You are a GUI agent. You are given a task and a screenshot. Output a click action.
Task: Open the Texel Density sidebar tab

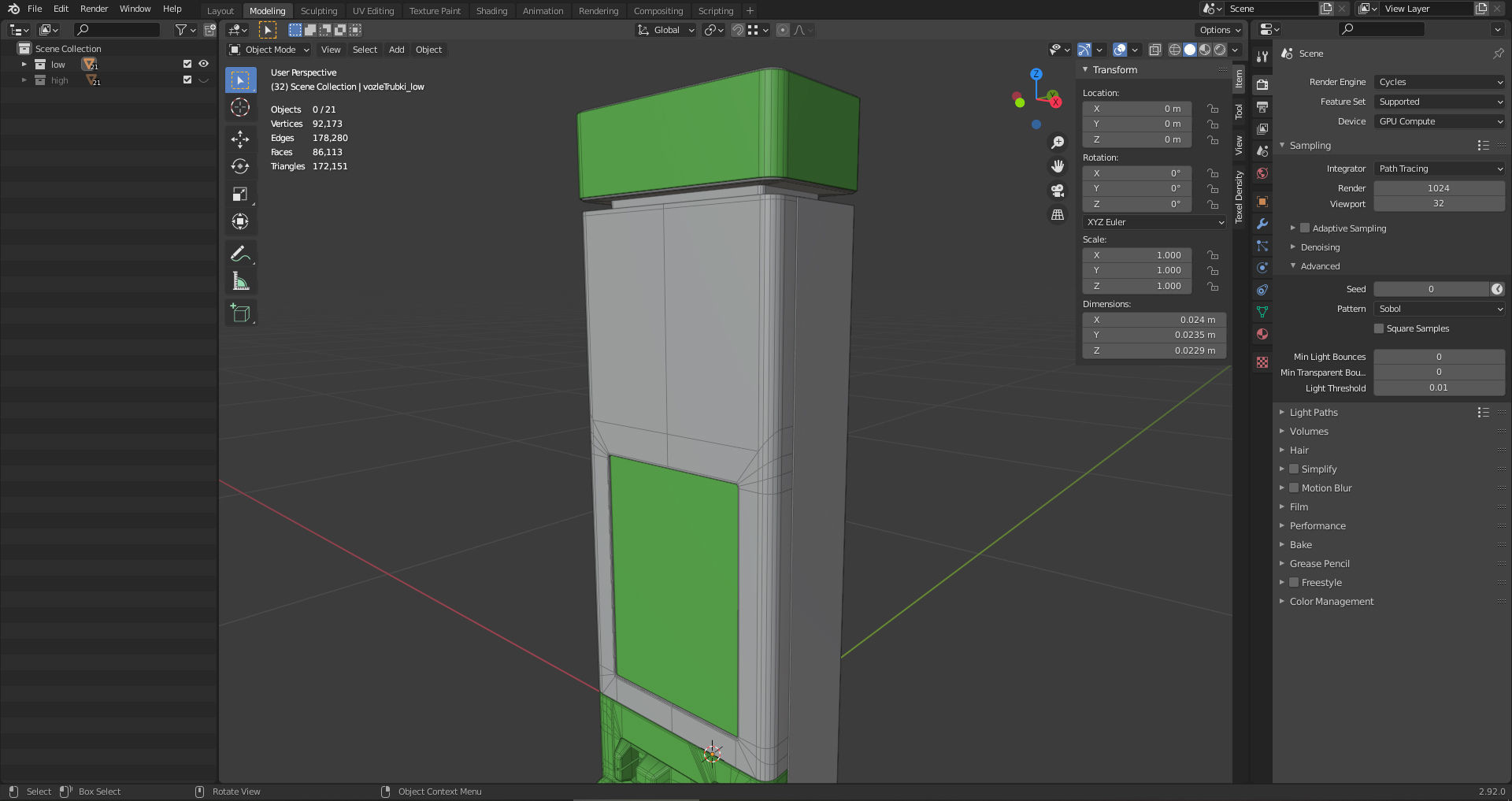click(x=1239, y=197)
